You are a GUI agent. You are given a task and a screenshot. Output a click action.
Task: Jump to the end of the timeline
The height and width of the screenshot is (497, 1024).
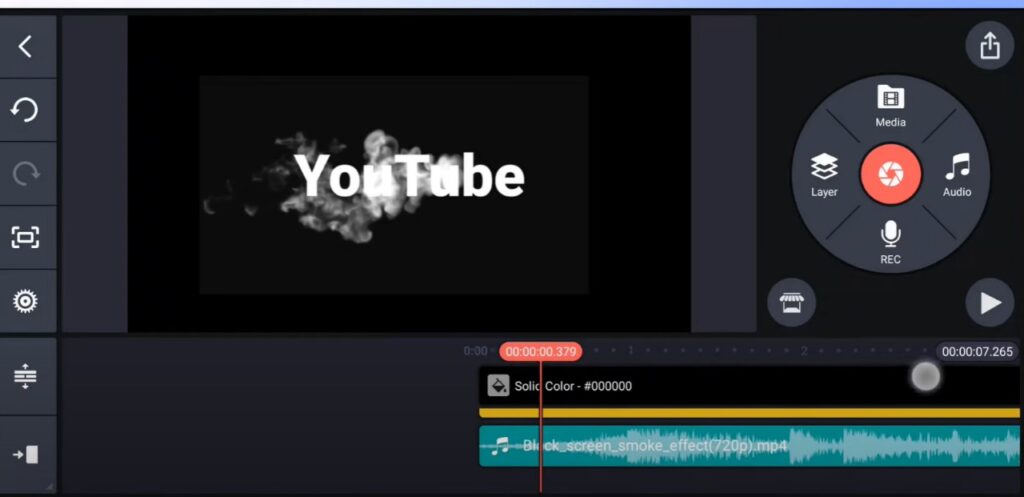[25, 454]
